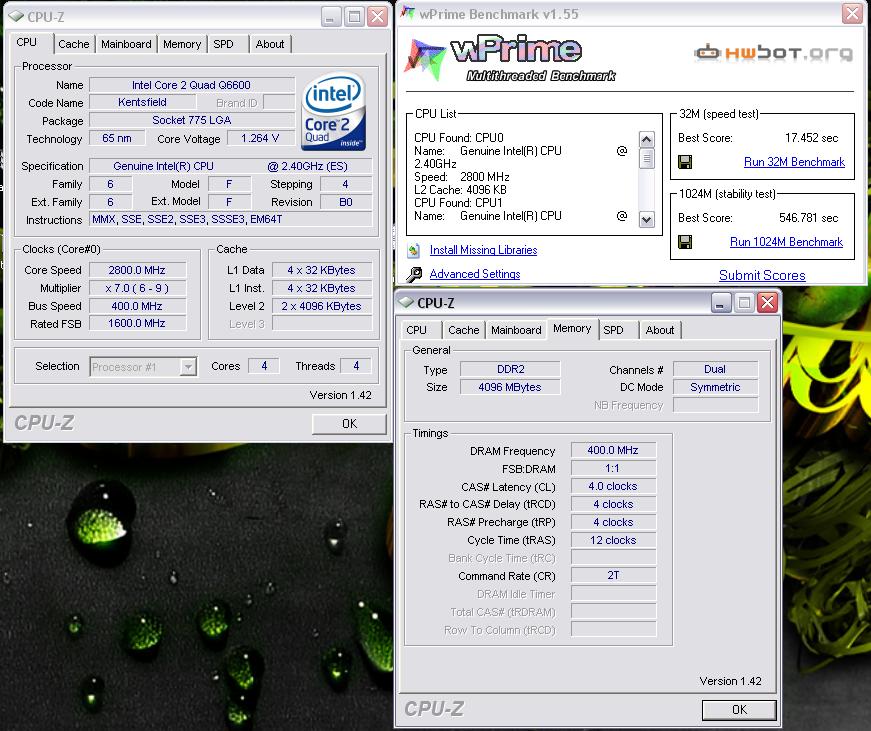Close the Memory CPU-Z window
This screenshot has width=871, height=731.
pyautogui.click(x=768, y=303)
